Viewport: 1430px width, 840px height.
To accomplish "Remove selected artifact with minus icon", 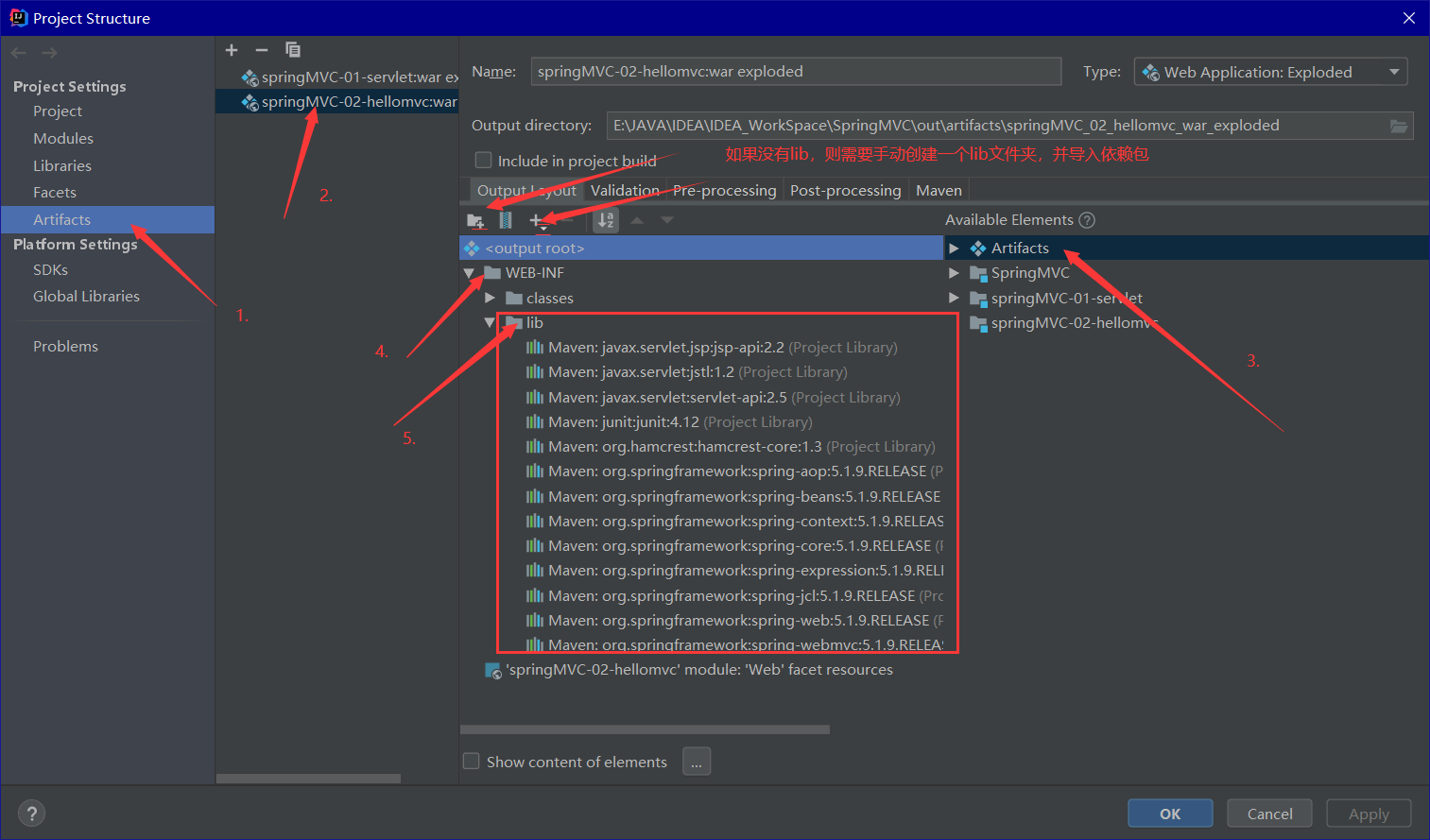I will pyautogui.click(x=262, y=50).
